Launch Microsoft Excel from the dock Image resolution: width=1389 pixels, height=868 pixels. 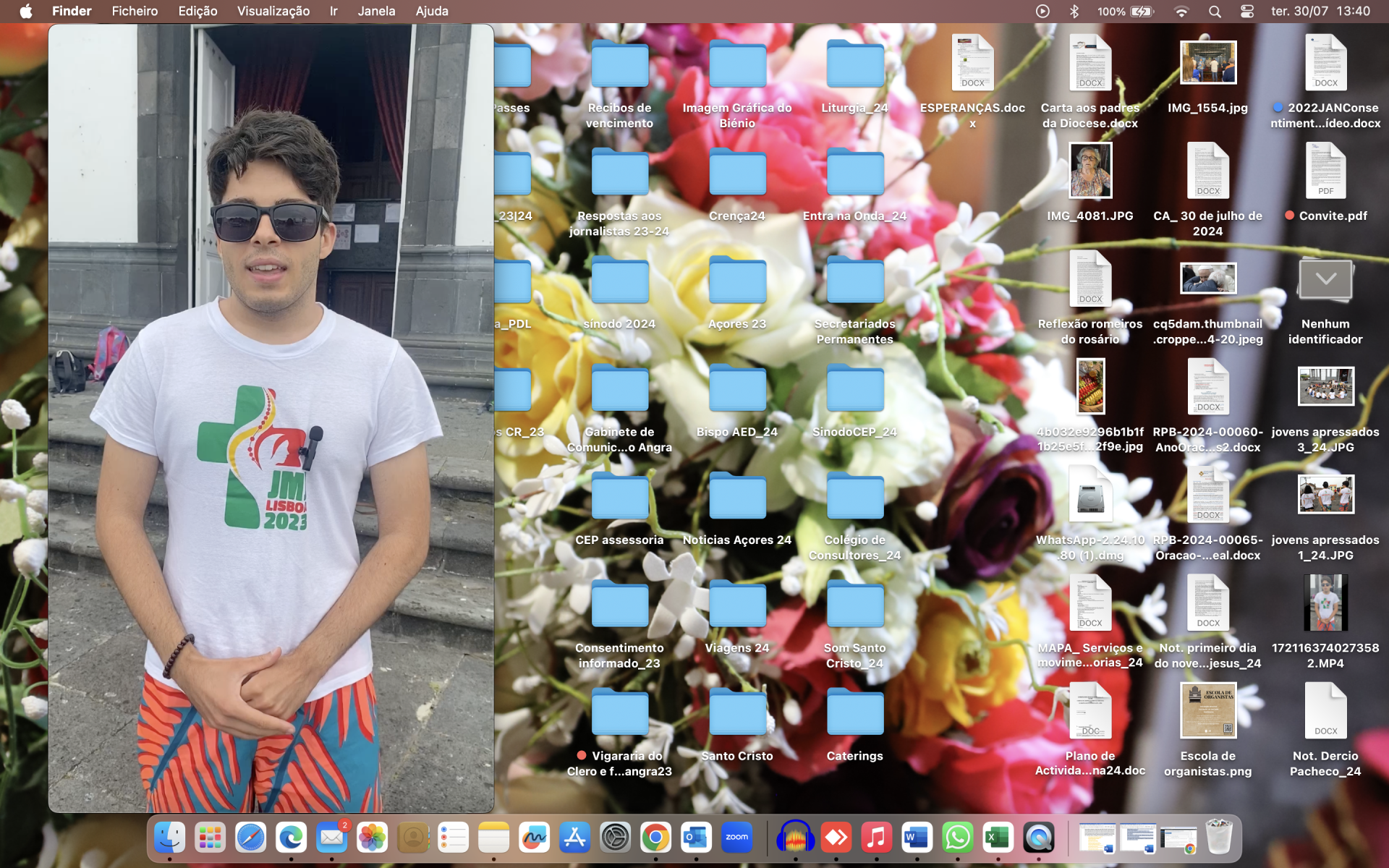(998, 838)
